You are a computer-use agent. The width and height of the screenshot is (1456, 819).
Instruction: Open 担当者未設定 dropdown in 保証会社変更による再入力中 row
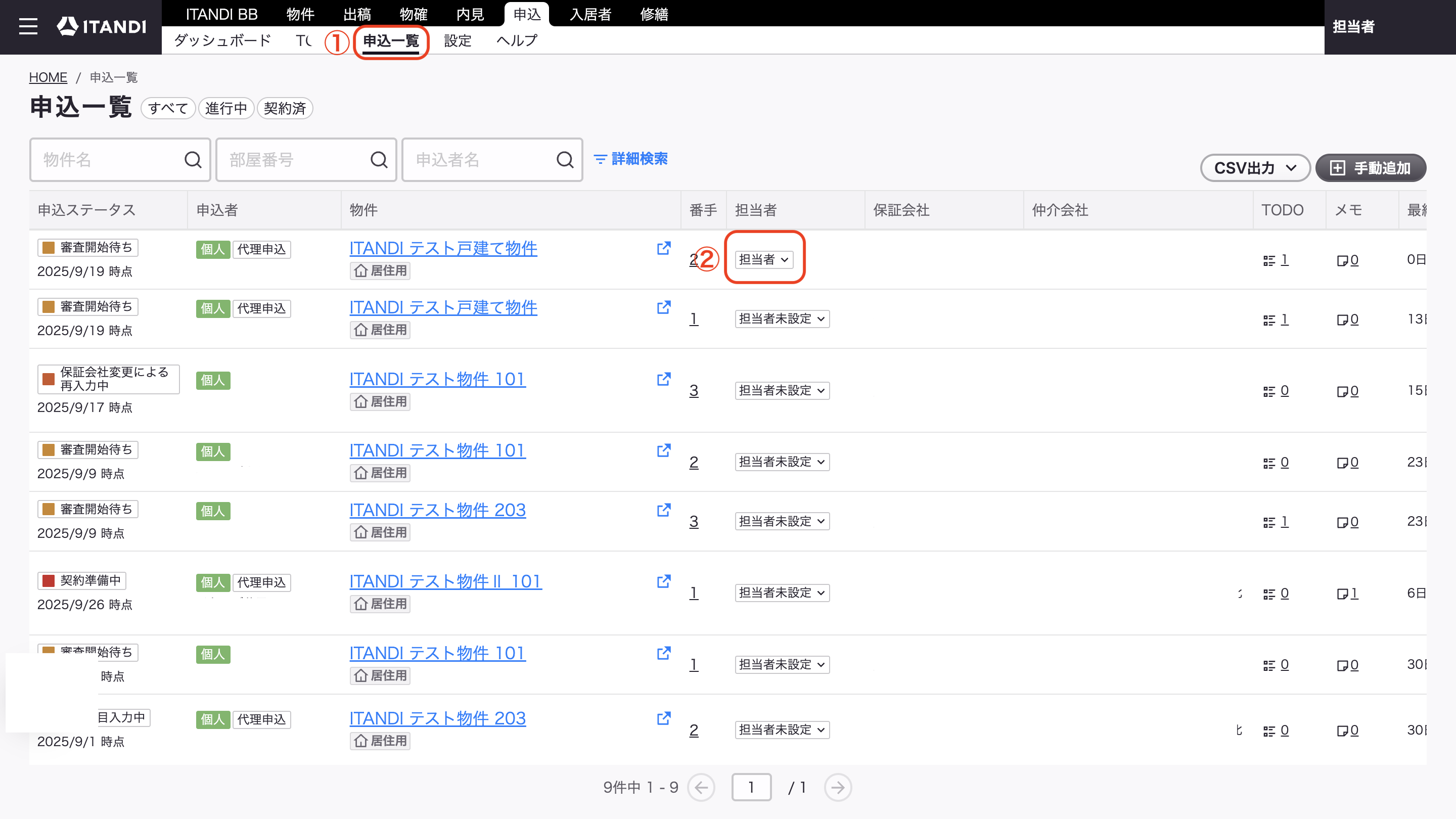point(782,391)
